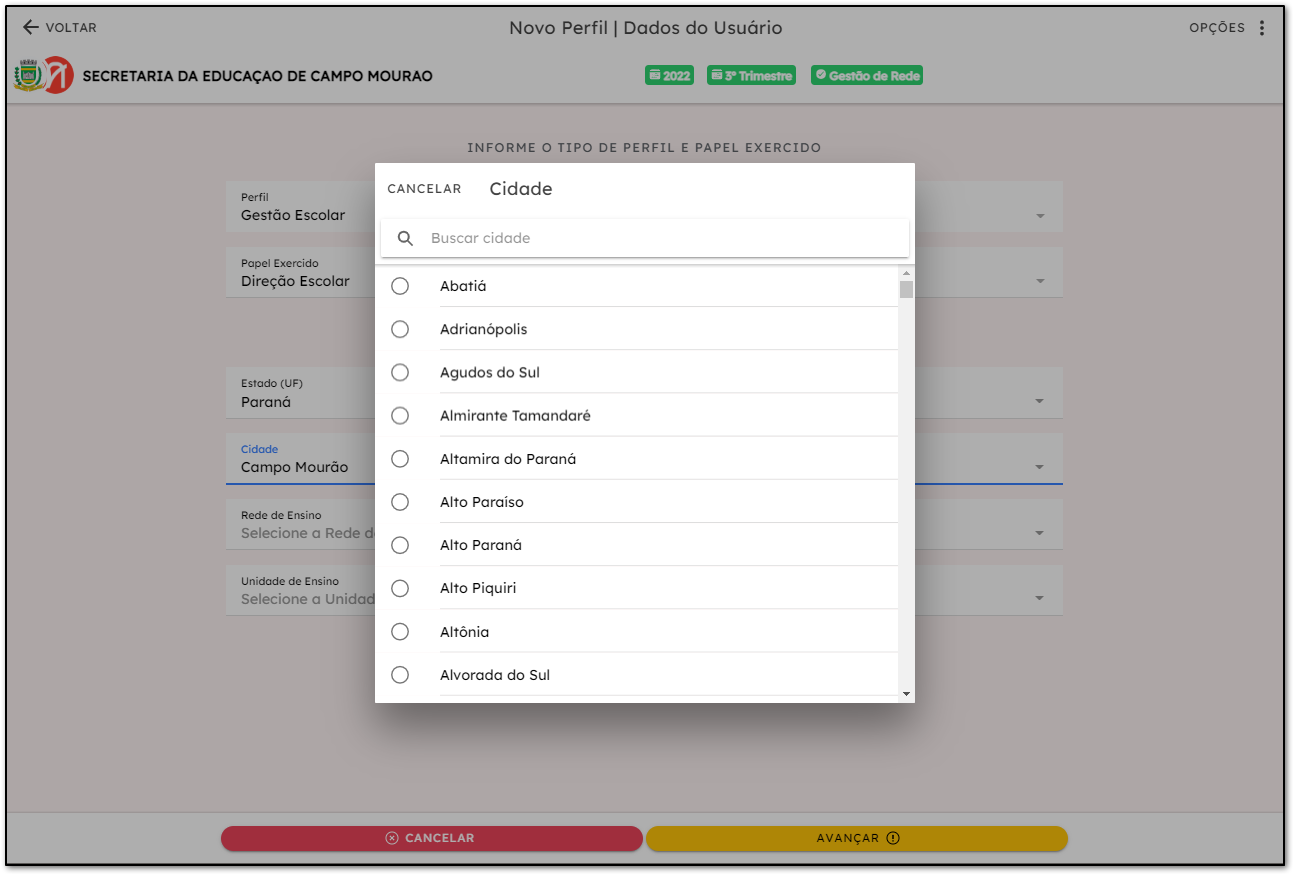Click the Buscar cidade search field

[645, 238]
